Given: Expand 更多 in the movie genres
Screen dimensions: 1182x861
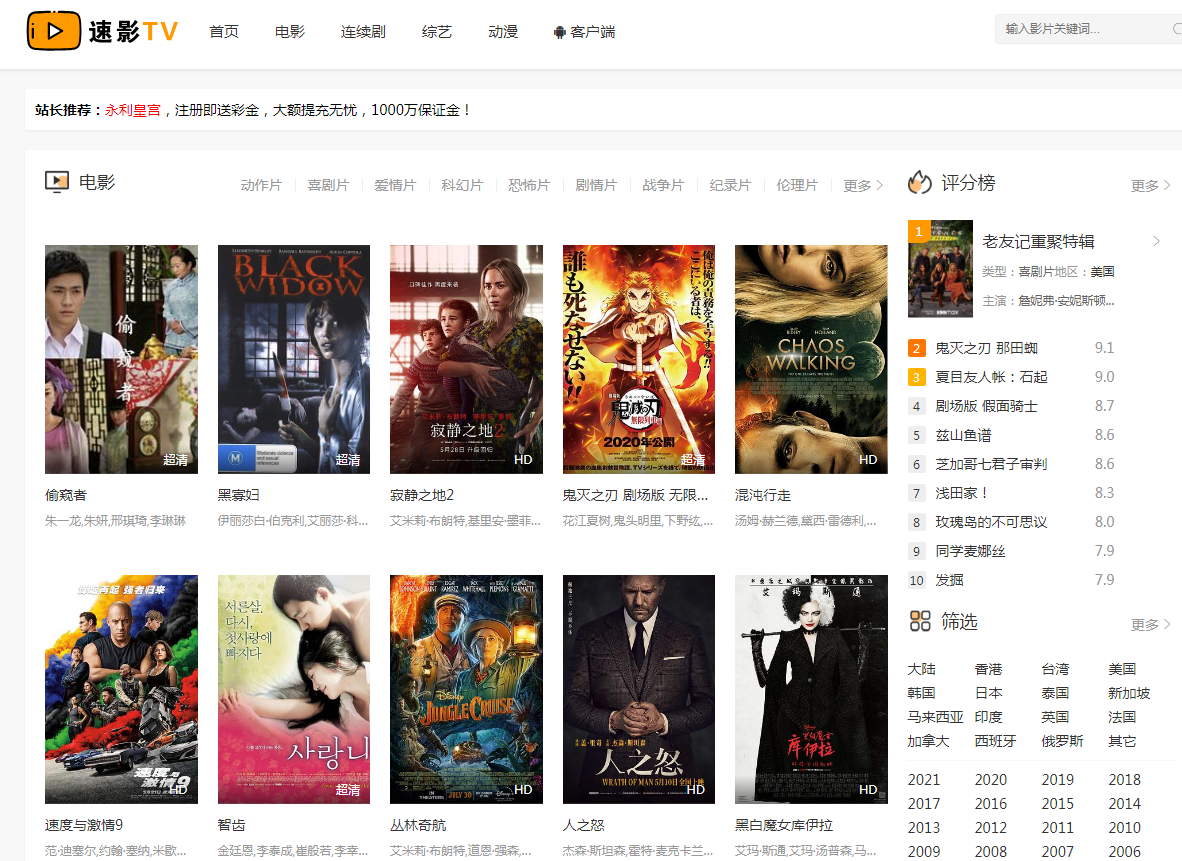Looking at the screenshot, I should click(x=863, y=185).
